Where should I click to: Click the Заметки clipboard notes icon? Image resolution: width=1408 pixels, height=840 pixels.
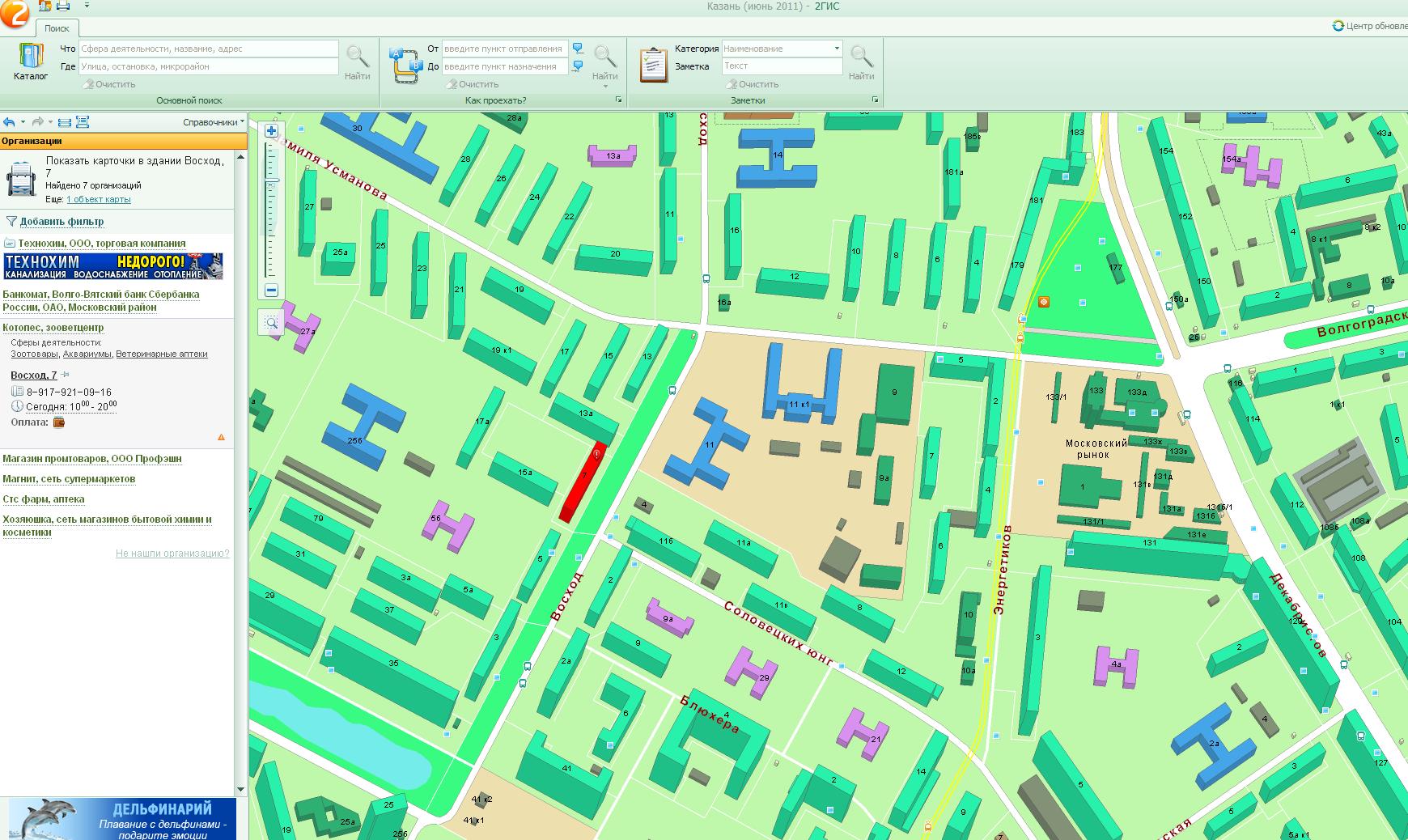[x=653, y=65]
